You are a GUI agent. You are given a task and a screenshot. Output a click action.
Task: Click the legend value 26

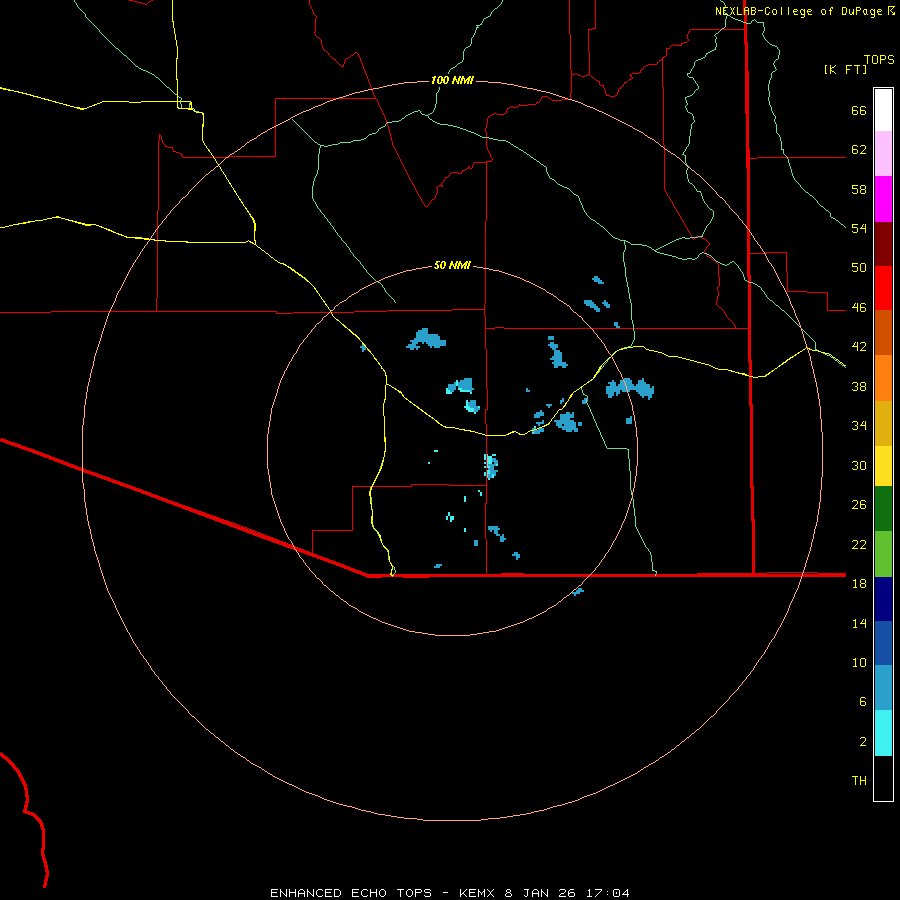859,505
